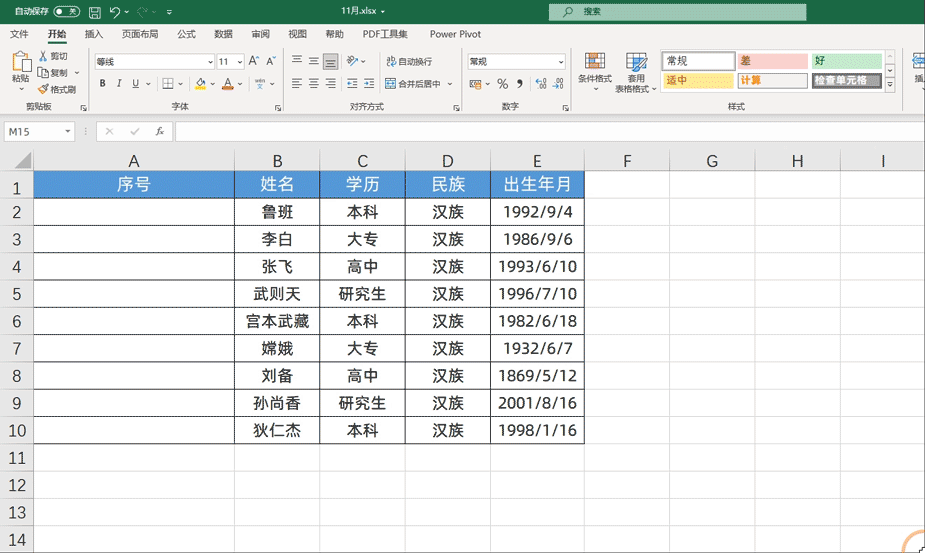Apply the Check Cell (检查单元格) style

coord(847,80)
